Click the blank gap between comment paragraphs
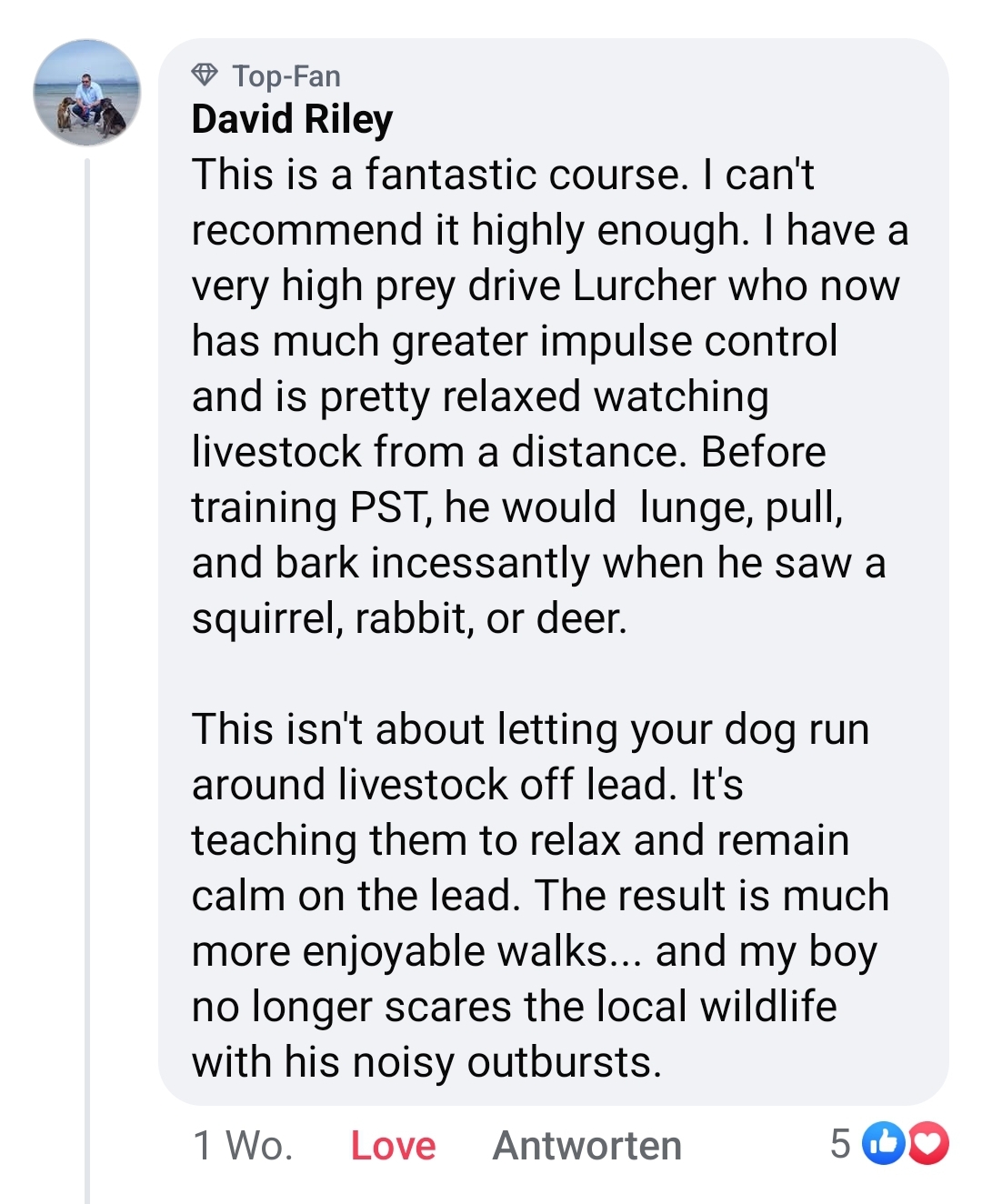This screenshot has height=1204, width=982. (x=546, y=674)
